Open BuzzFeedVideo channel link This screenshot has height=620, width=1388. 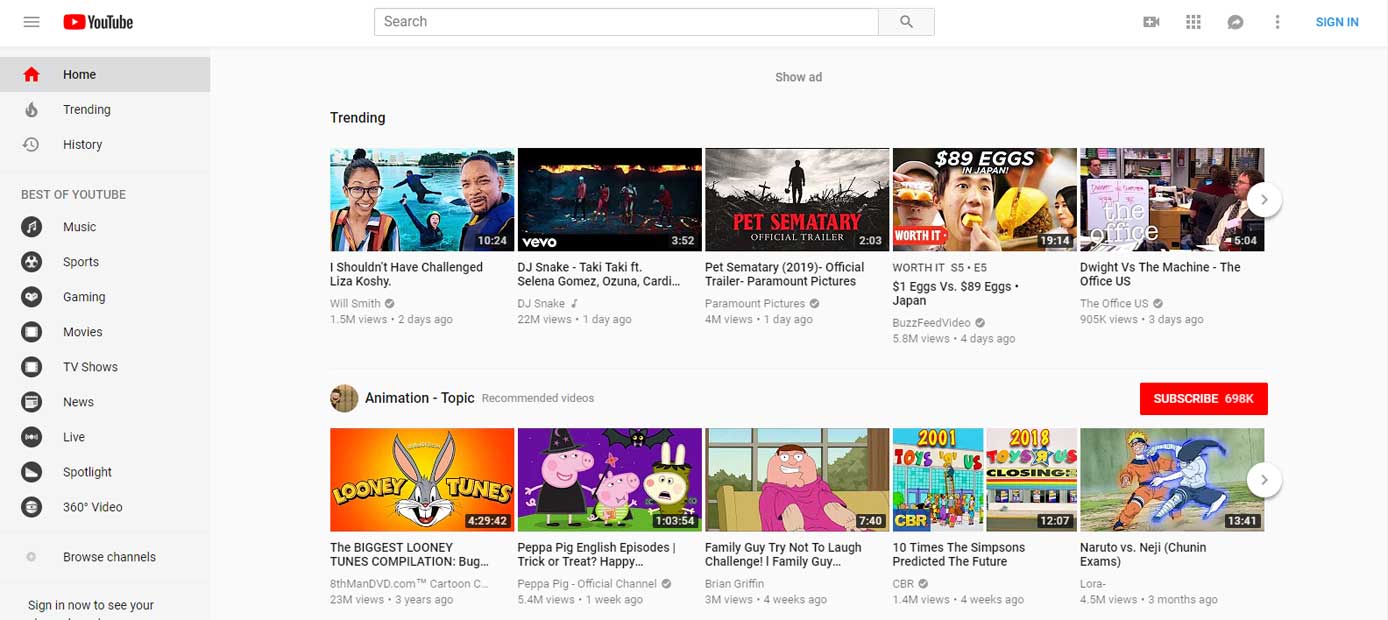pyautogui.click(x=931, y=323)
